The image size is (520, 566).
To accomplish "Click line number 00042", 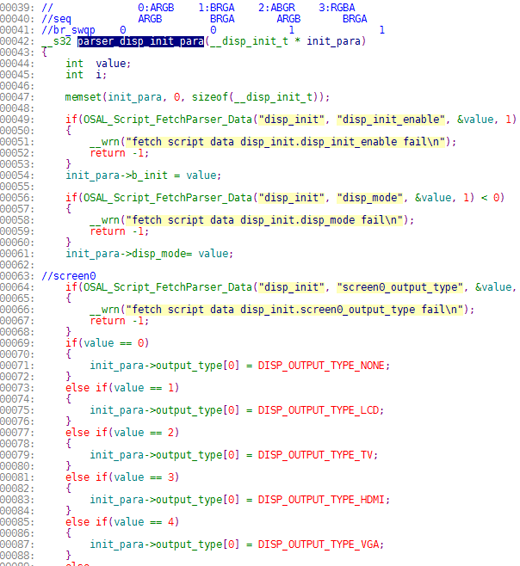I will pyautogui.click(x=17, y=42).
